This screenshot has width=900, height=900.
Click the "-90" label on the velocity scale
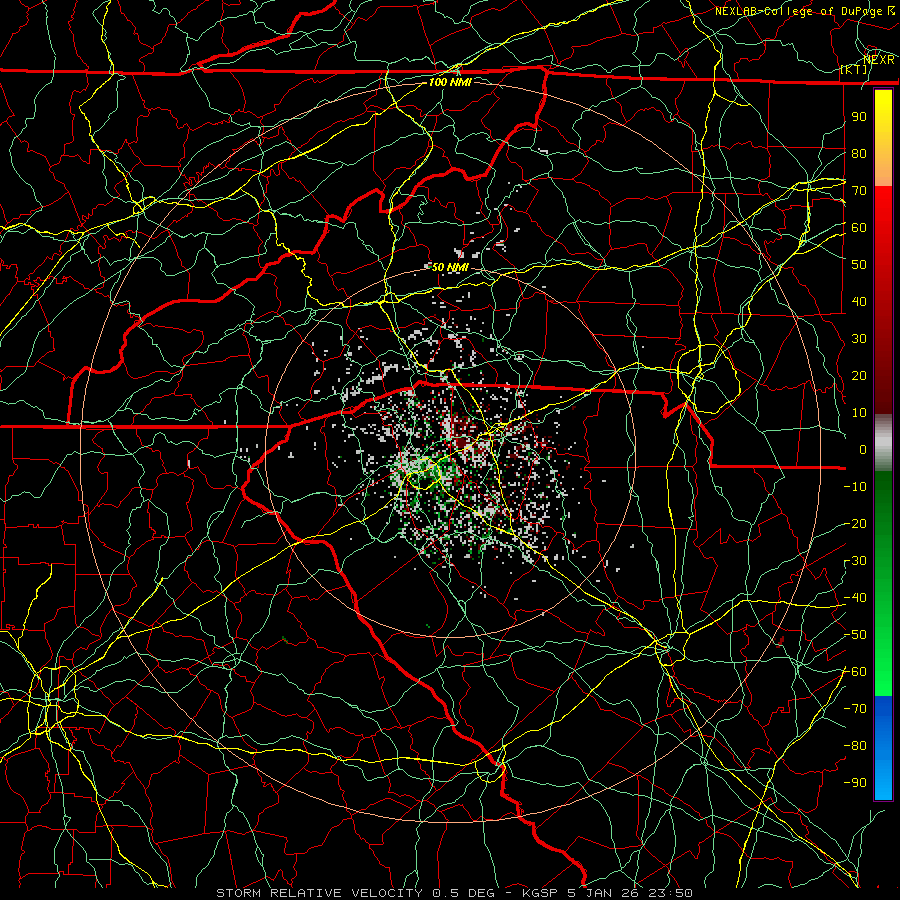[855, 782]
